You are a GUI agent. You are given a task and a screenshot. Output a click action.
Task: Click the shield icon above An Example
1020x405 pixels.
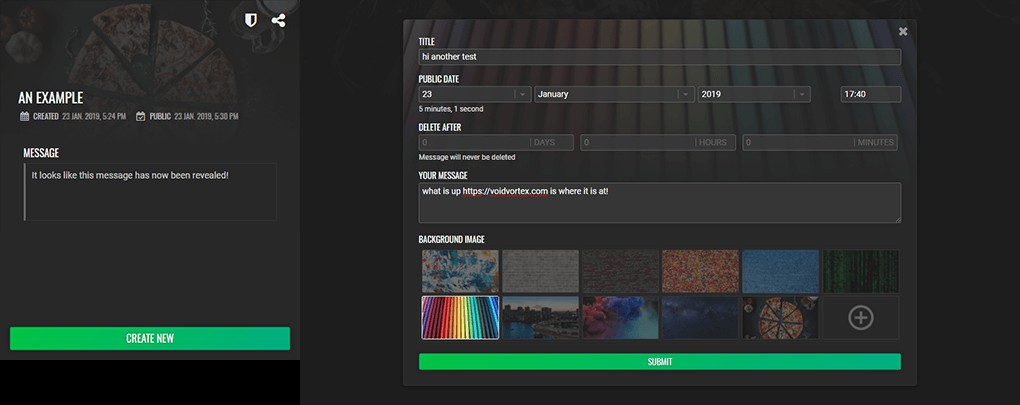coord(251,20)
